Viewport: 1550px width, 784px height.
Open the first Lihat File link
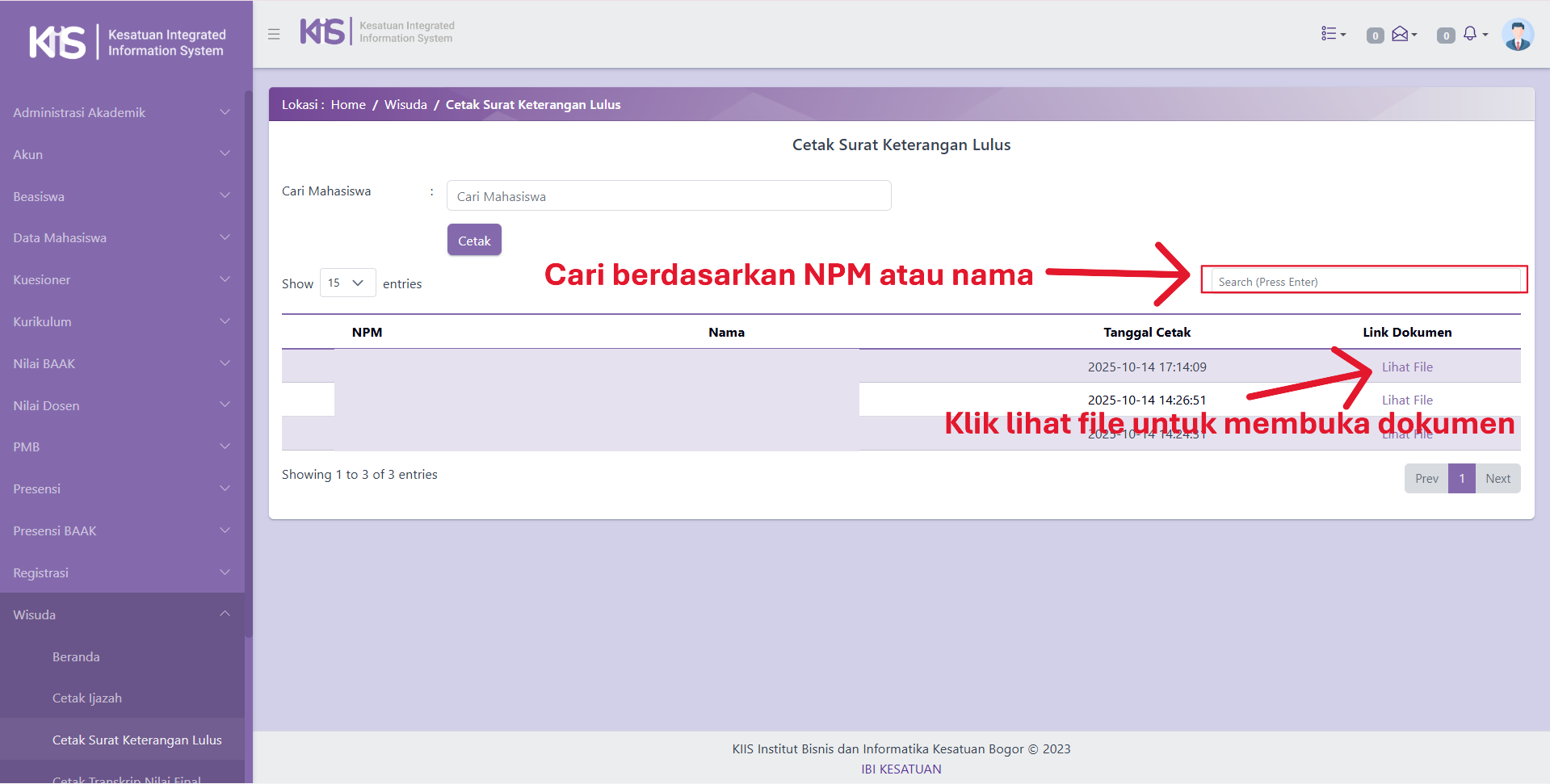click(1406, 367)
